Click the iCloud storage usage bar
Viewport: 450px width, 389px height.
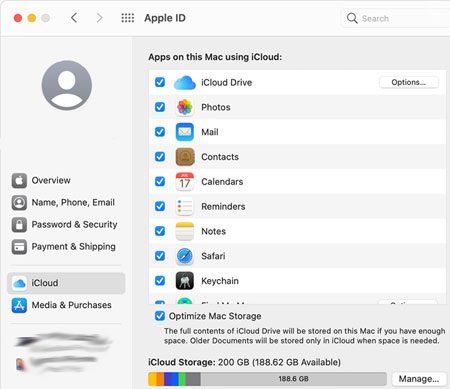(x=267, y=379)
